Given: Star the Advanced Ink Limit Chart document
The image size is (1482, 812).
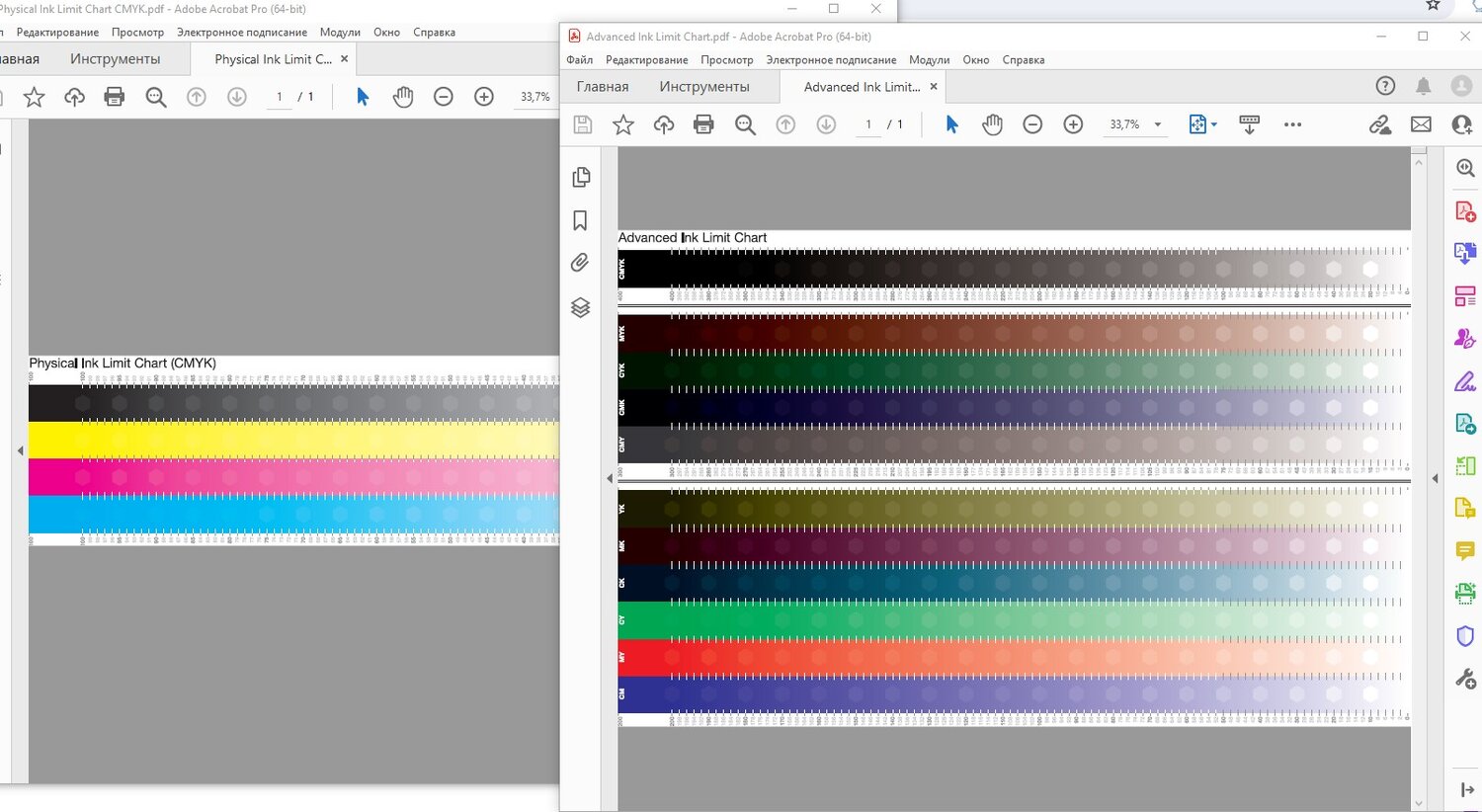Looking at the screenshot, I should point(623,124).
